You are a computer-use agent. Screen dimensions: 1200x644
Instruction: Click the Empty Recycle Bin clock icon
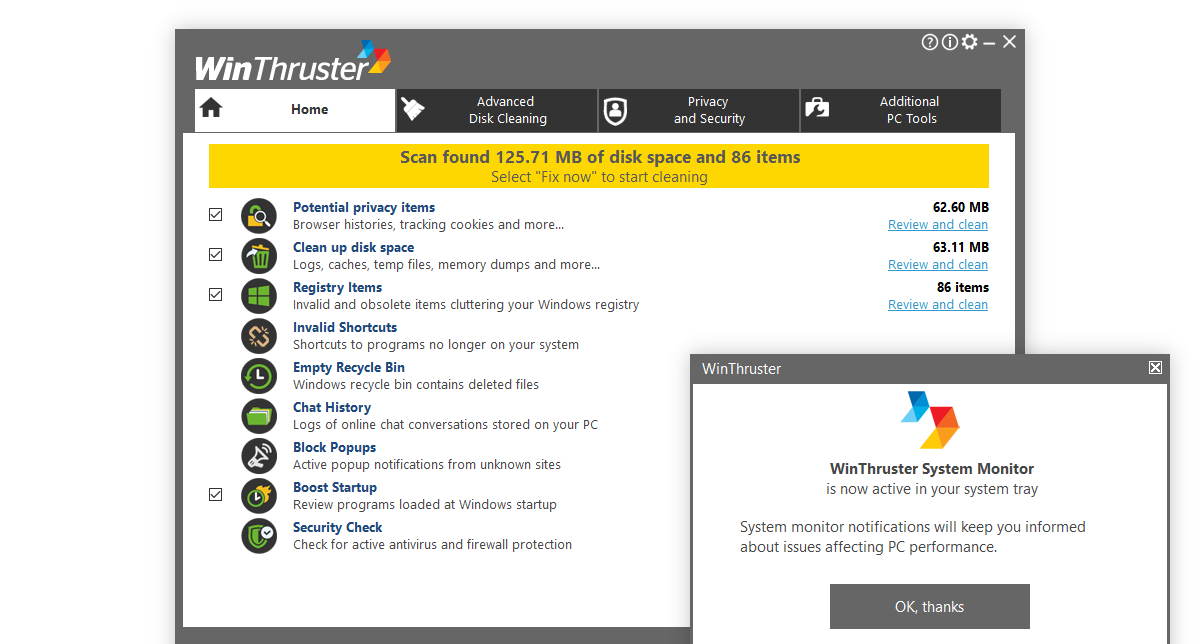(x=259, y=376)
